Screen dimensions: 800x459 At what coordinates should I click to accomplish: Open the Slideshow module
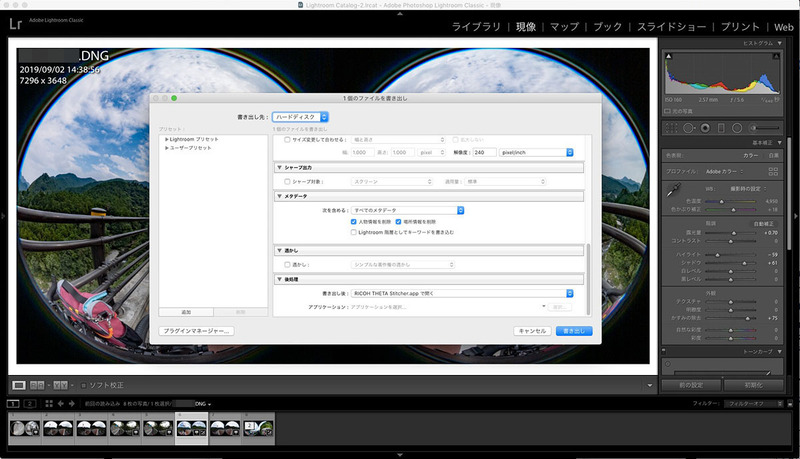[x=671, y=27]
